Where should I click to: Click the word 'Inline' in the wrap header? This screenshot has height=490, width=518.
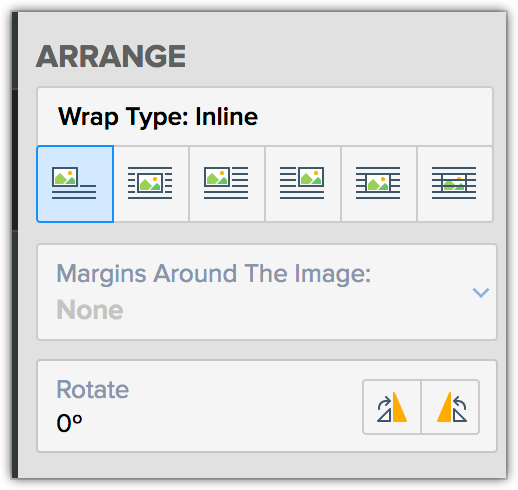pyautogui.click(x=227, y=117)
